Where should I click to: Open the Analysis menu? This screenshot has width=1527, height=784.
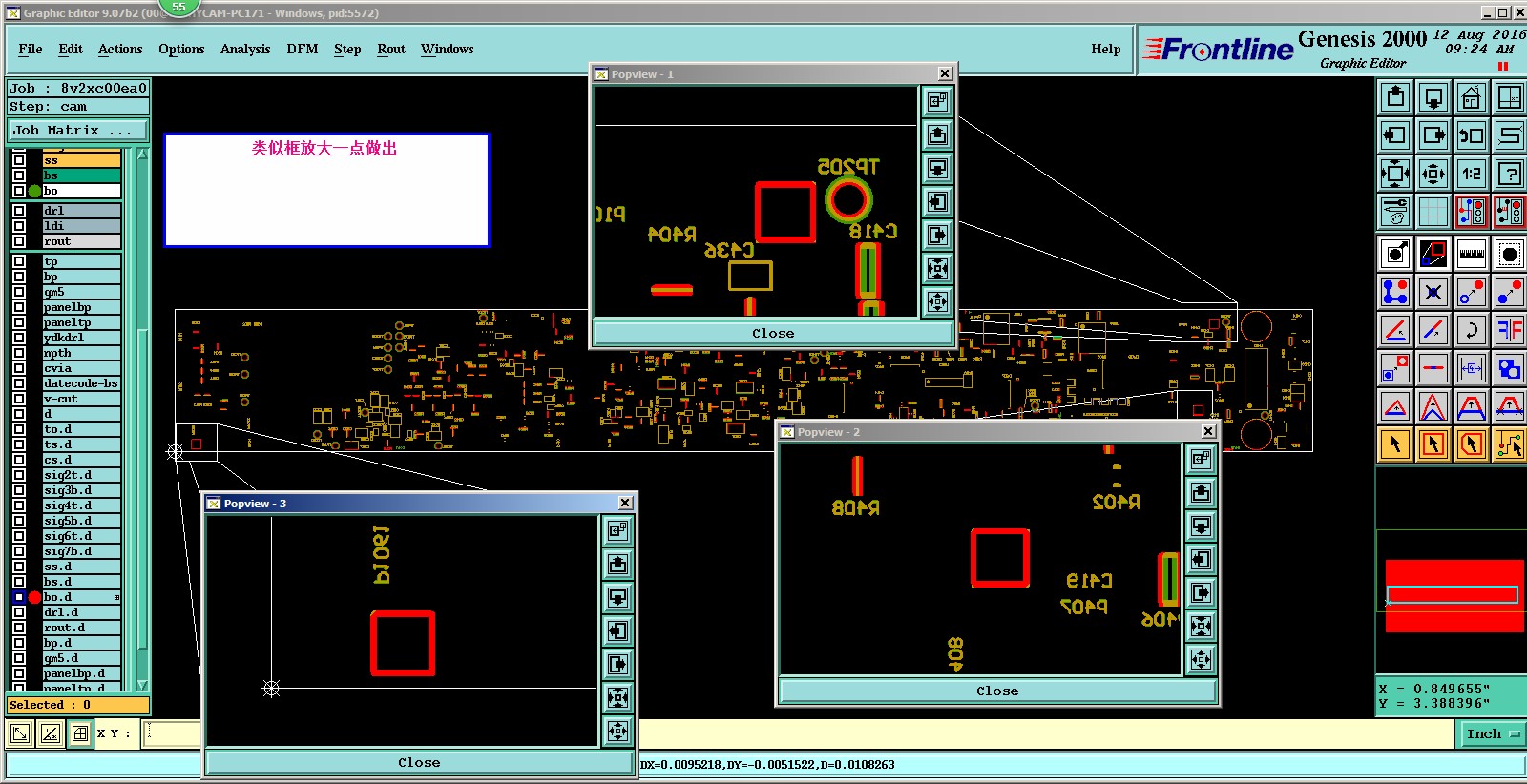(245, 49)
